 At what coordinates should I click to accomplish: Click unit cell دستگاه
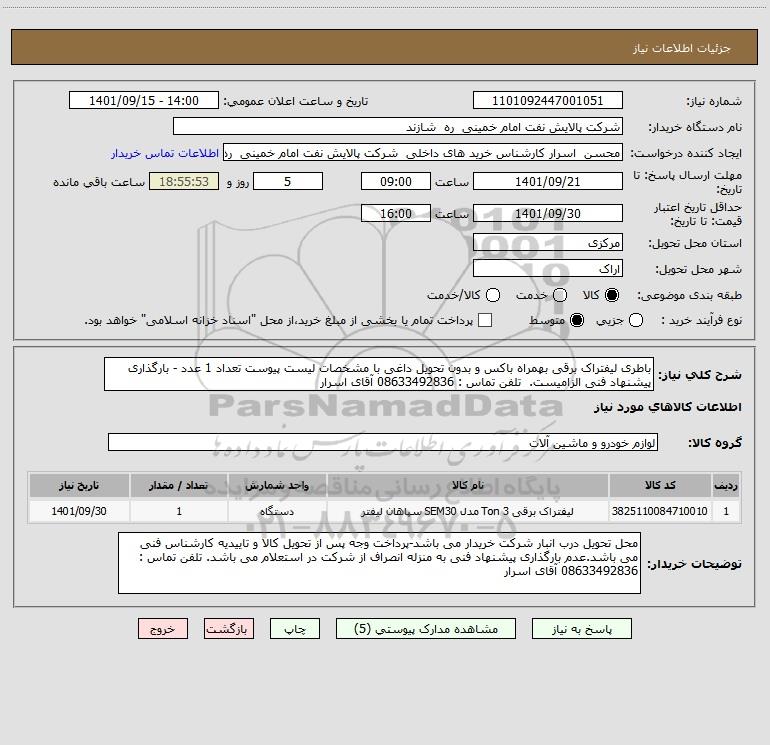[x=277, y=511]
